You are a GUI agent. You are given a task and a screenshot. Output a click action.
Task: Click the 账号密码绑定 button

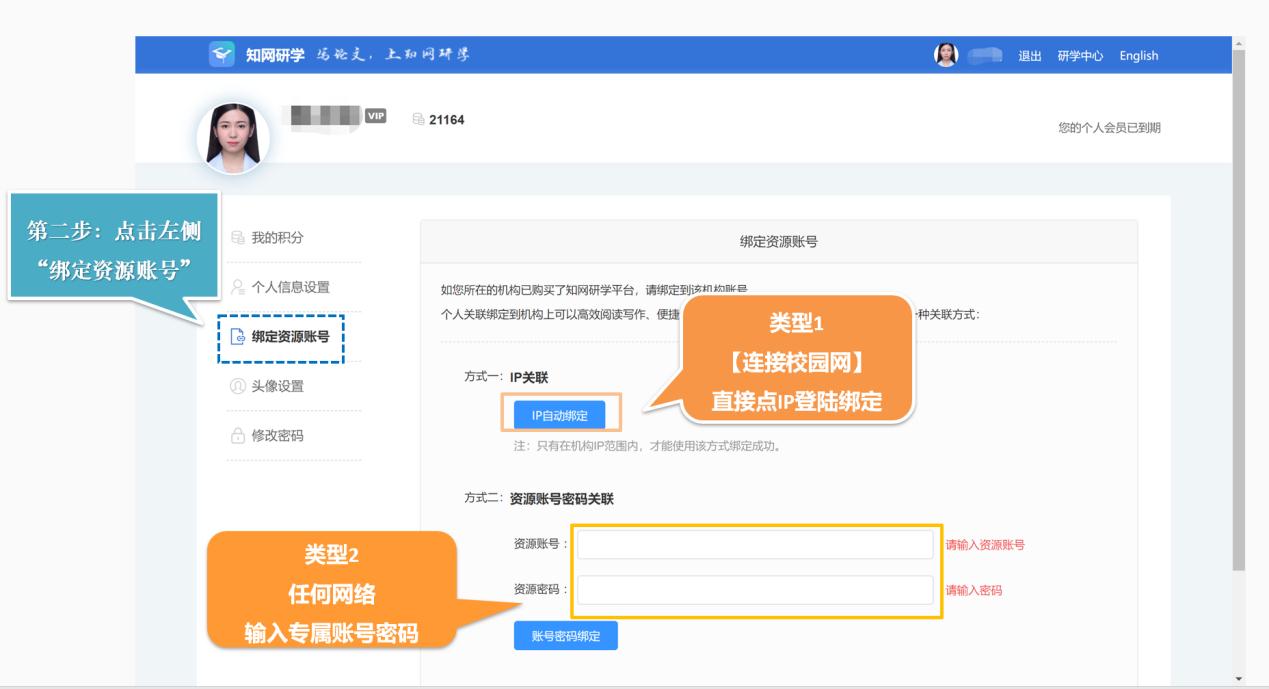[566, 636]
